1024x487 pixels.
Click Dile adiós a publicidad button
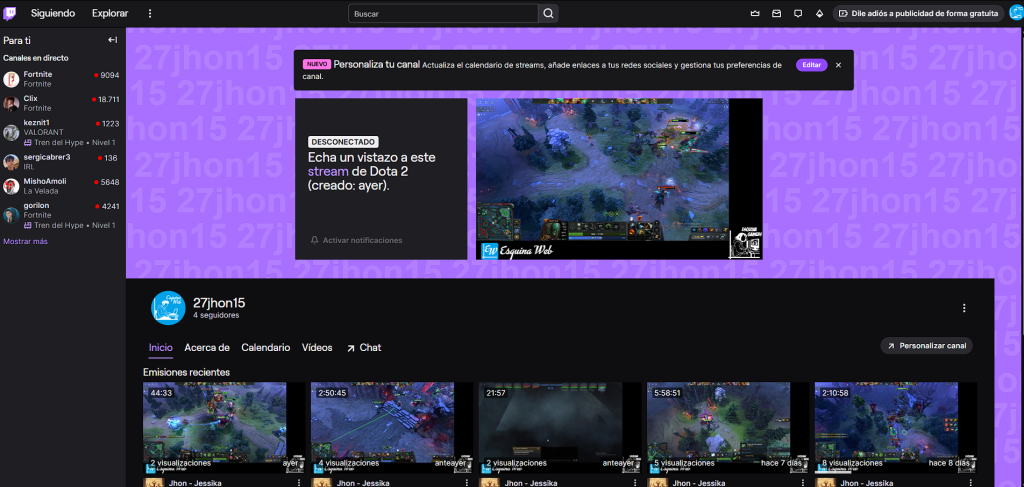pos(918,13)
